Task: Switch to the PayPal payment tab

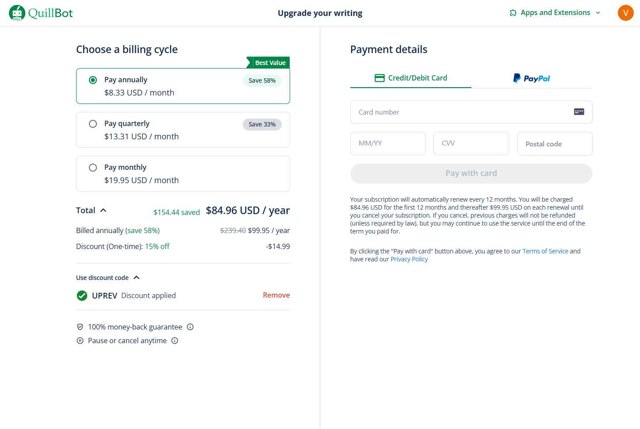Action: [x=531, y=78]
